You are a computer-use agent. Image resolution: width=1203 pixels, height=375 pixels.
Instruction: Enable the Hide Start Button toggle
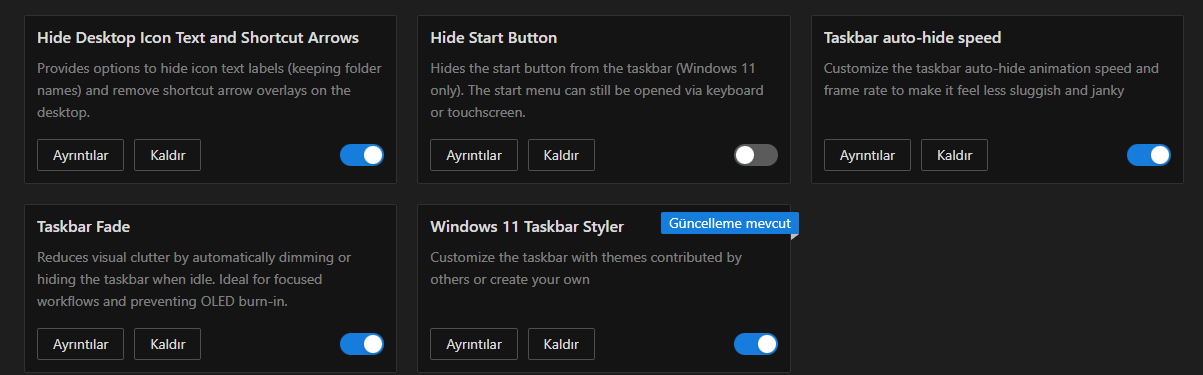pos(756,155)
